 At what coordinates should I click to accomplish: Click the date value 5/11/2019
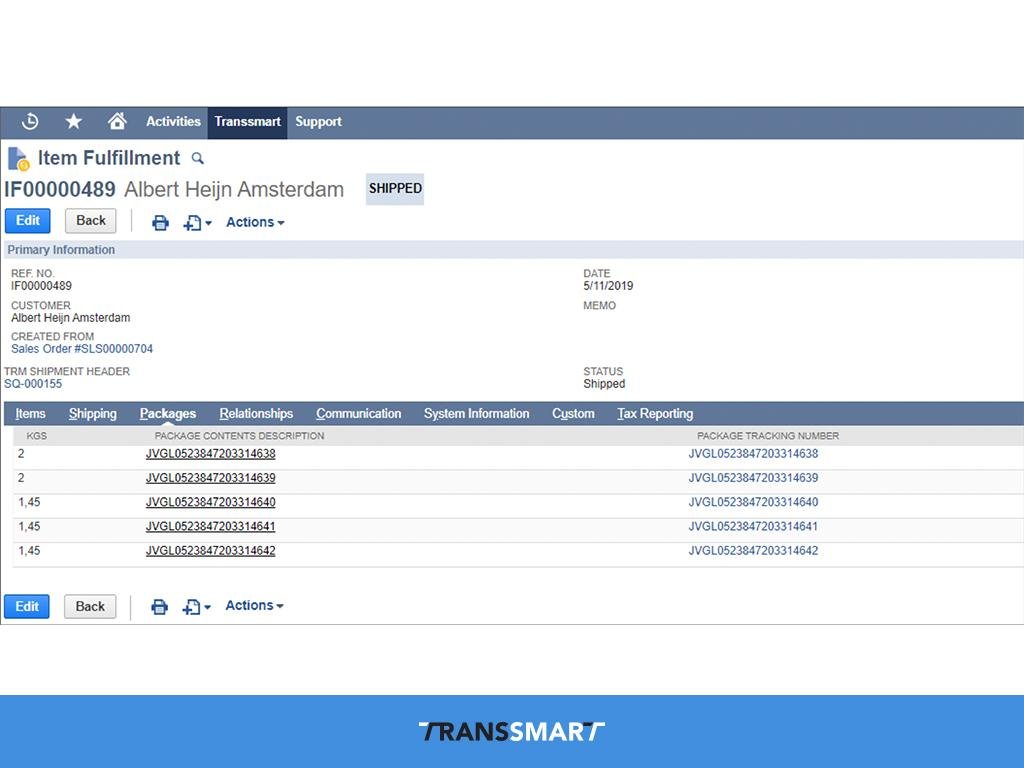pyautogui.click(x=608, y=286)
